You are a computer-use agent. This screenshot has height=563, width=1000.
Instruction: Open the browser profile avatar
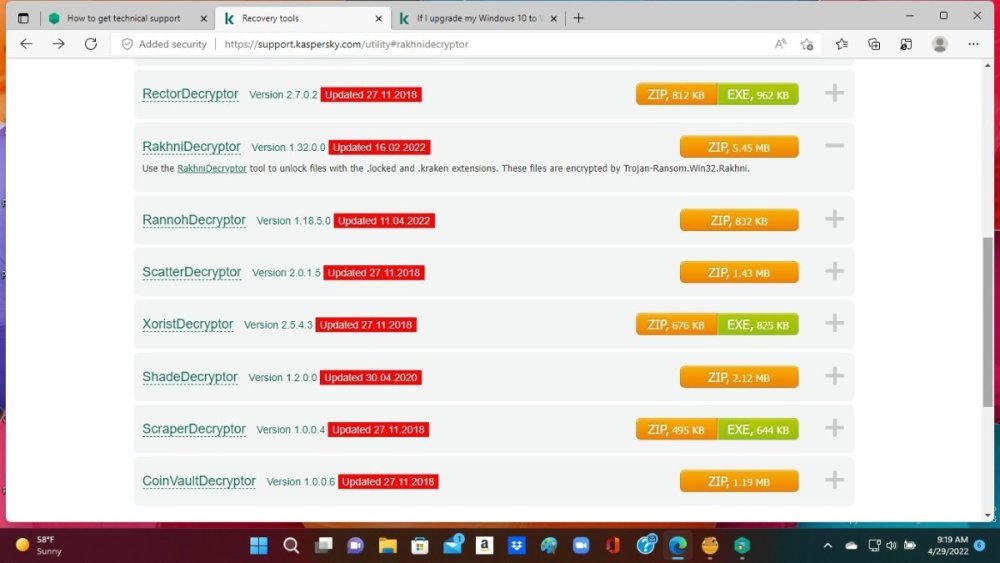tap(939, 44)
